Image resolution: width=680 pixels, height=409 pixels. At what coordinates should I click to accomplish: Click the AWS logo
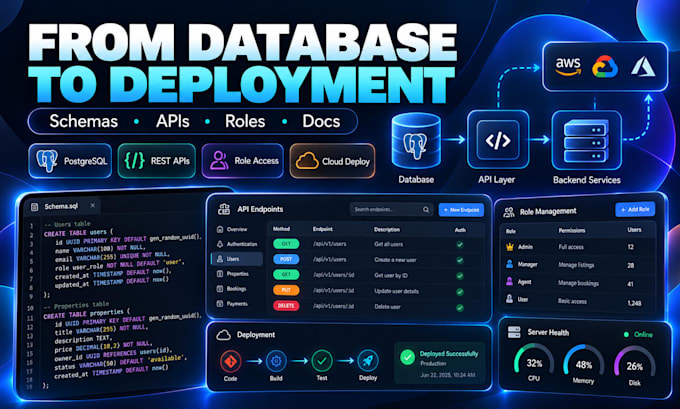click(x=568, y=66)
